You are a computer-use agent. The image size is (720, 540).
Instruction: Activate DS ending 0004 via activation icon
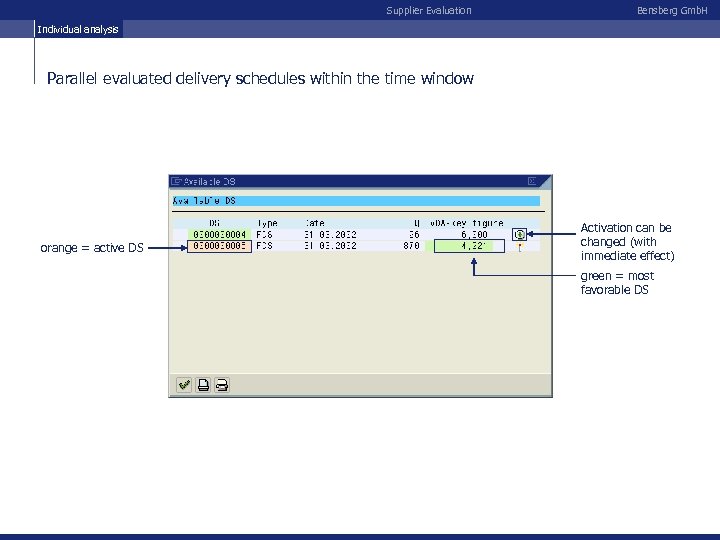click(519, 235)
